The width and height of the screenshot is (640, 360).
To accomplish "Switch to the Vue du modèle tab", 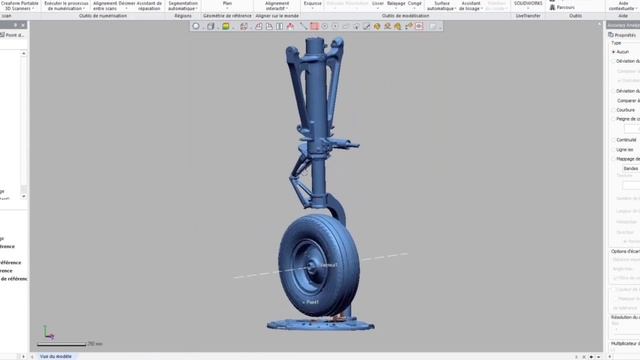I will (56, 356).
